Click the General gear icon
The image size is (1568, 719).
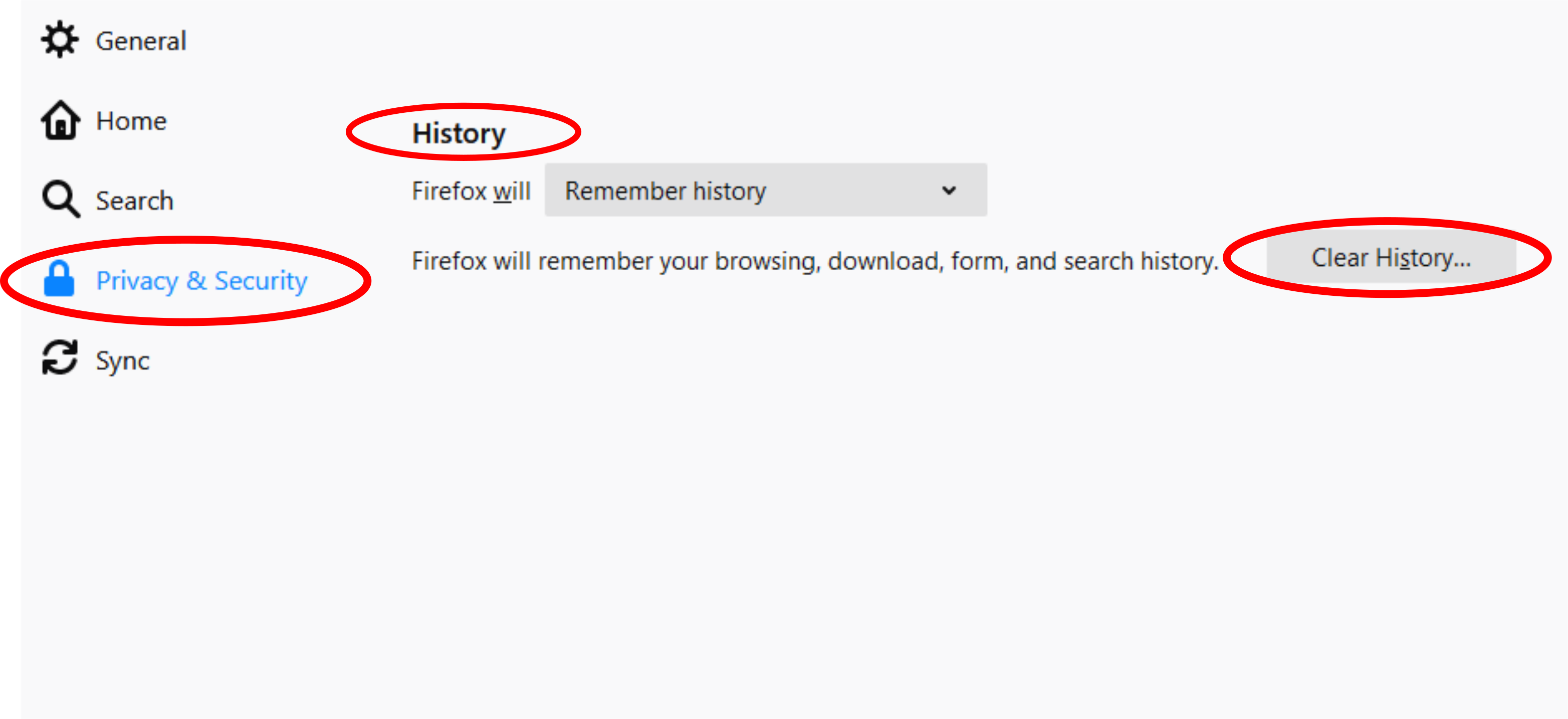[60, 40]
